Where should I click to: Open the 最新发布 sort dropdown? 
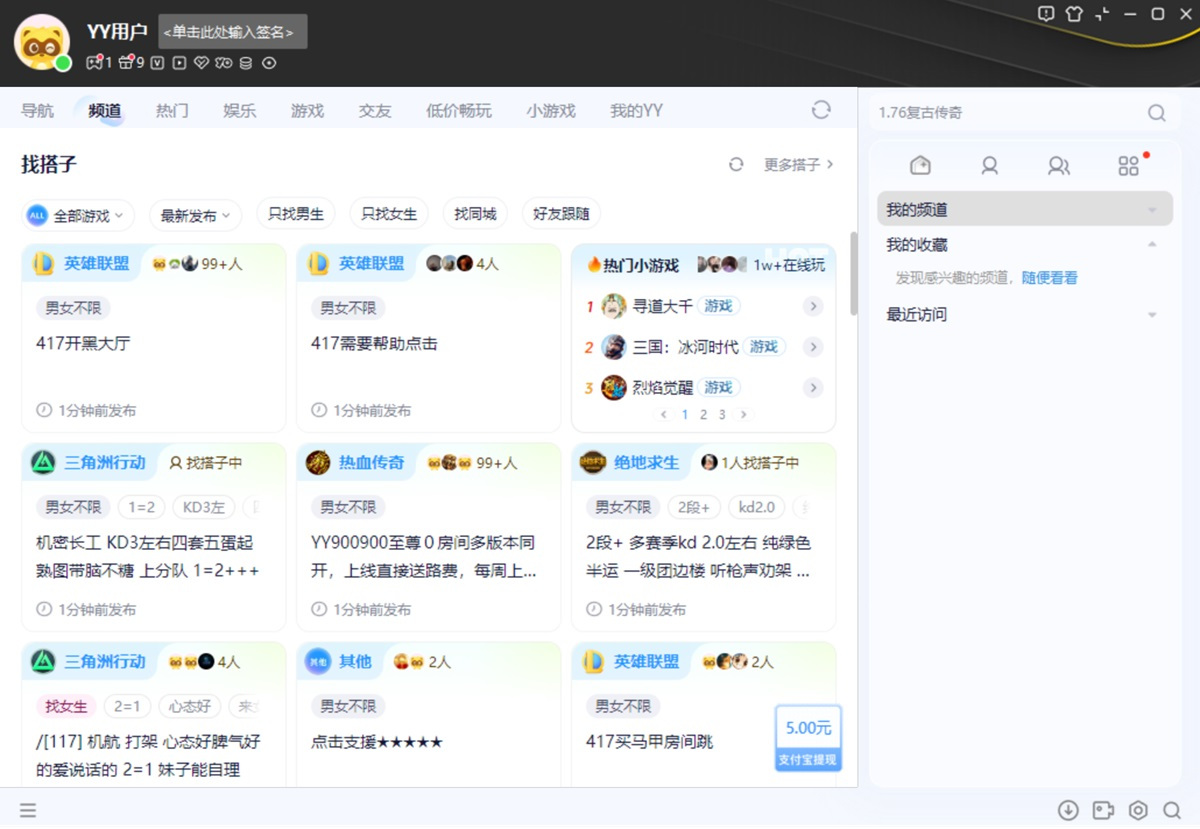pyautogui.click(x=195, y=215)
